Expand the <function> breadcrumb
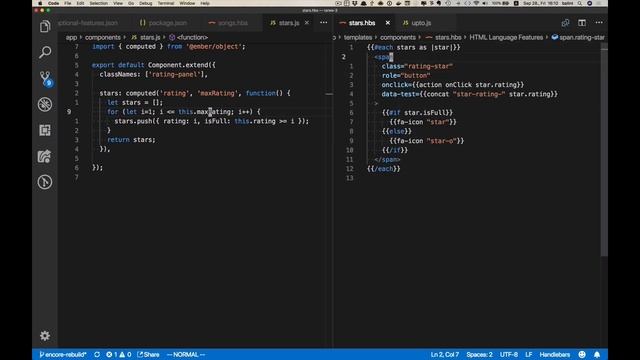Viewport: 640px width, 360px height. [189, 37]
